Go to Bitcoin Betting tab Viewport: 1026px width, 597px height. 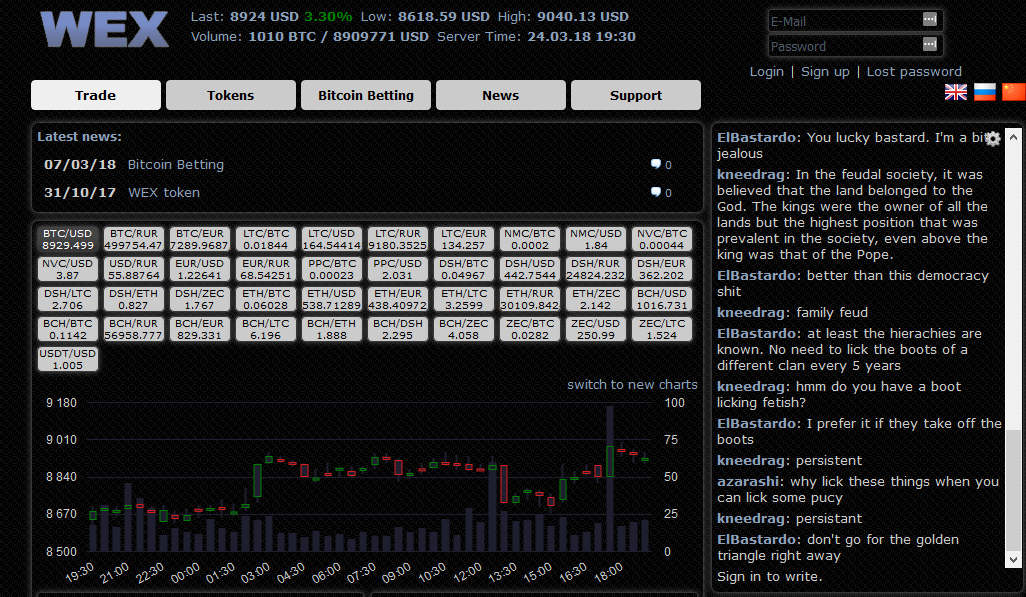366,95
